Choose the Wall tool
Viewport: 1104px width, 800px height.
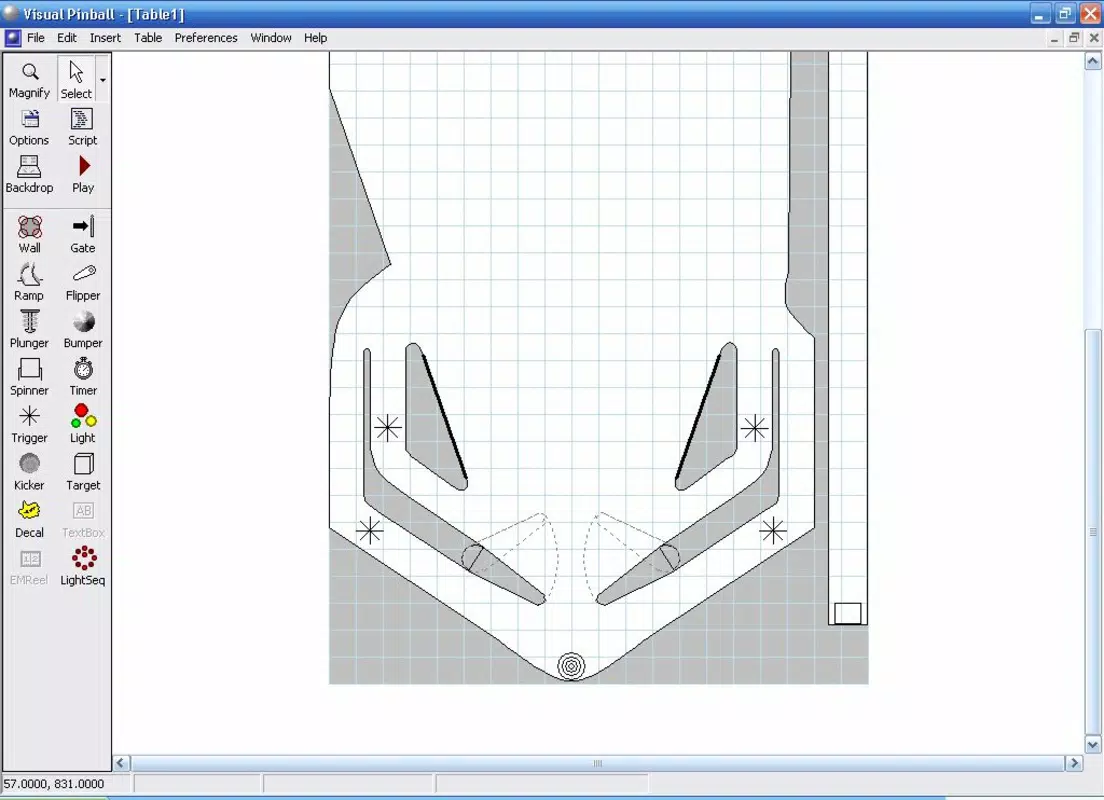[x=30, y=235]
